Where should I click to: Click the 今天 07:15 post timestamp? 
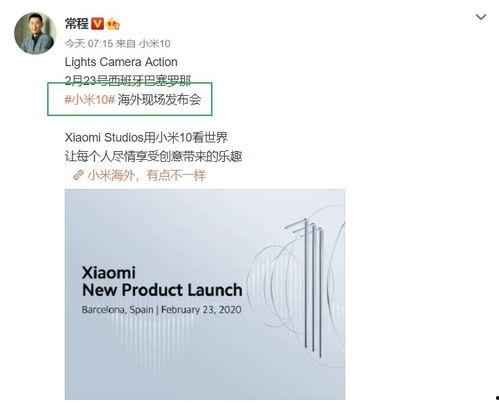click(x=89, y=43)
